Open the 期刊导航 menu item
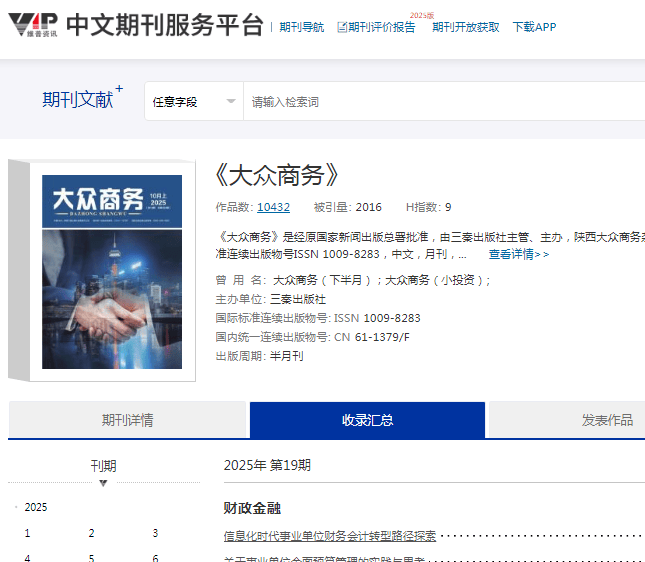 click(301, 27)
